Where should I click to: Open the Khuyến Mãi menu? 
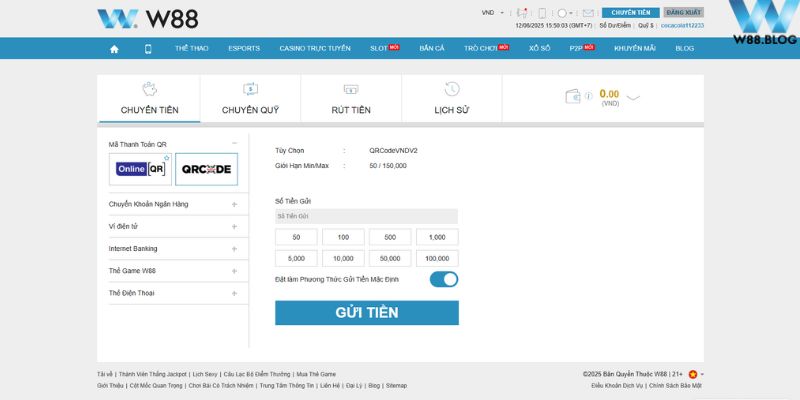635,48
